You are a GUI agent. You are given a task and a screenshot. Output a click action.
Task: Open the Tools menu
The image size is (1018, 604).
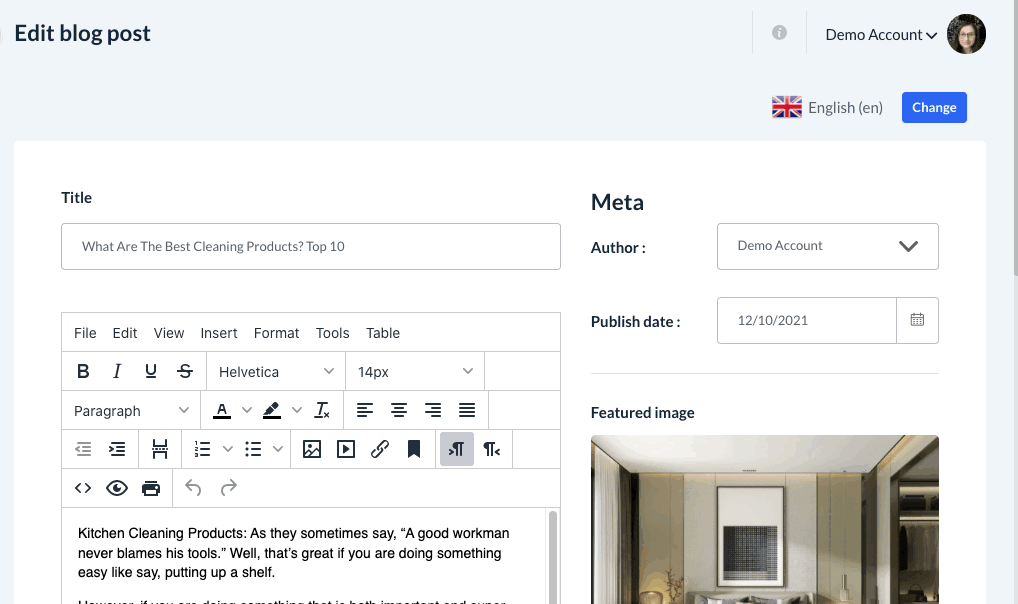[x=332, y=333]
